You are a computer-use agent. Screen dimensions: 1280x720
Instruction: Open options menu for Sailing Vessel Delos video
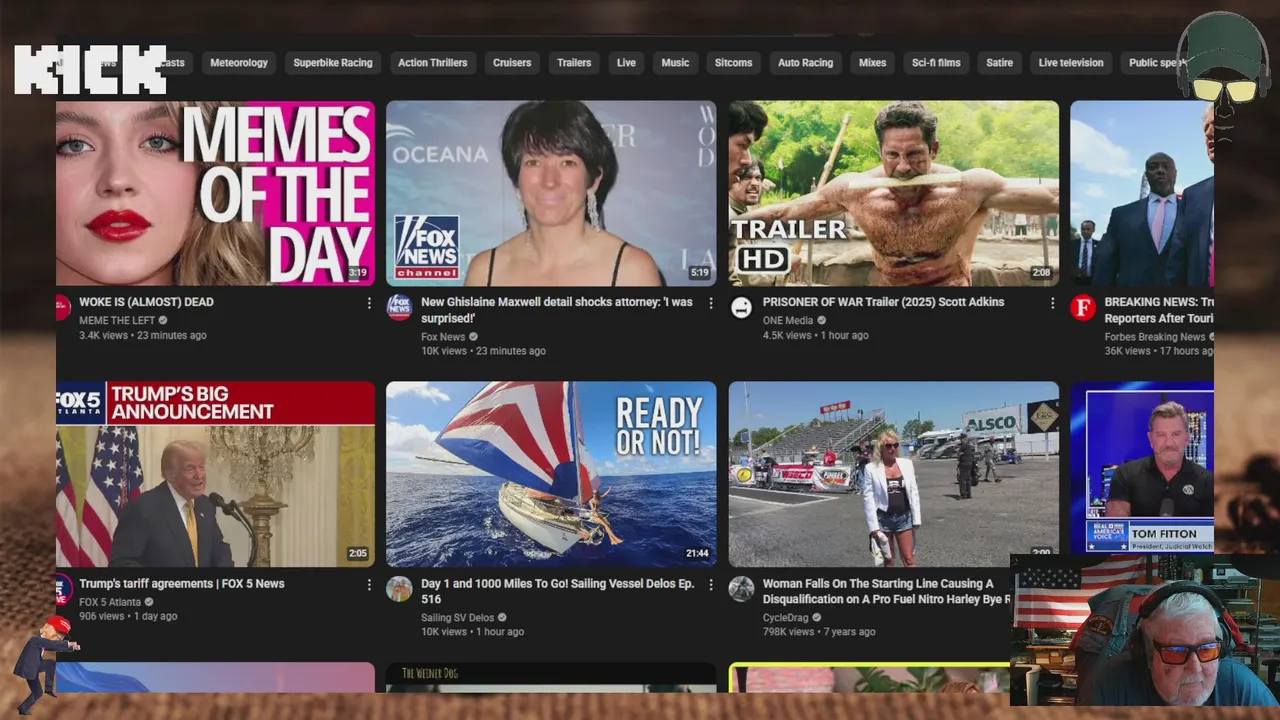pos(711,585)
